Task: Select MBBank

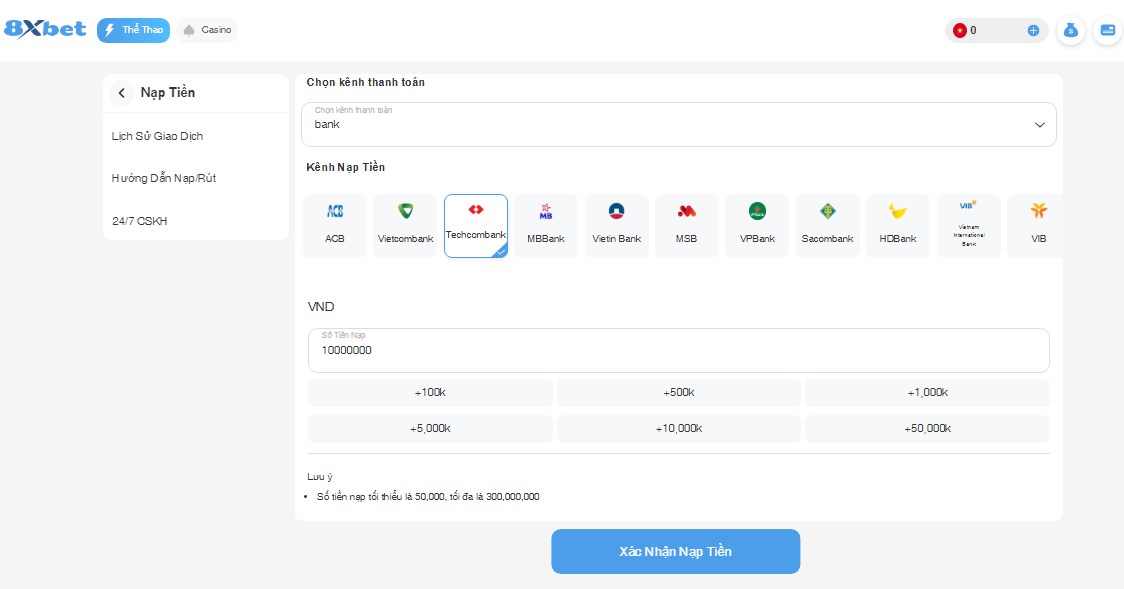Action: click(x=546, y=226)
